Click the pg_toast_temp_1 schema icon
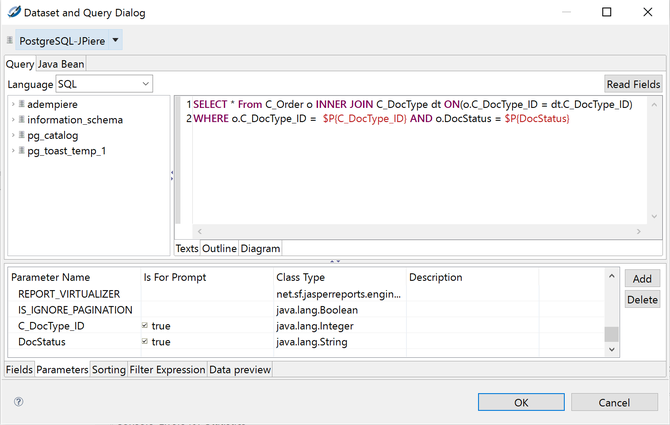The height and width of the screenshot is (425, 670). pyautogui.click(x=21, y=151)
